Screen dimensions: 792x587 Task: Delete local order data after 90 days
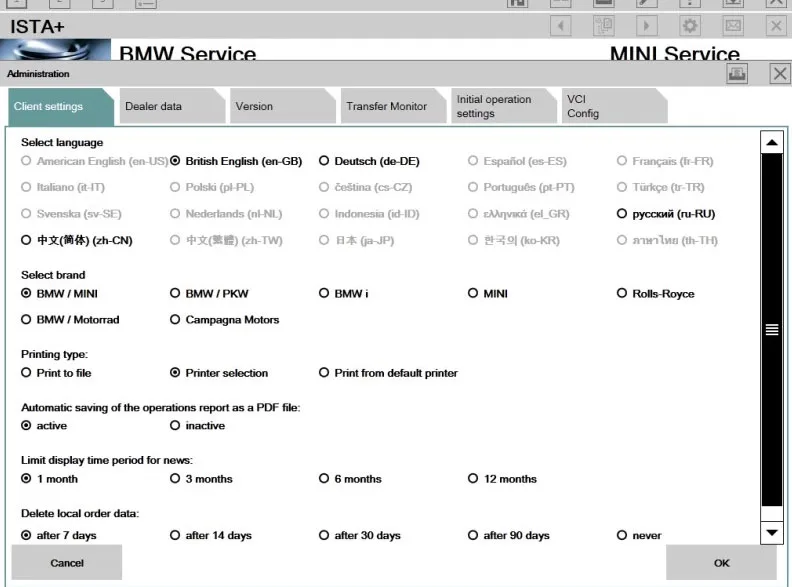point(509,535)
